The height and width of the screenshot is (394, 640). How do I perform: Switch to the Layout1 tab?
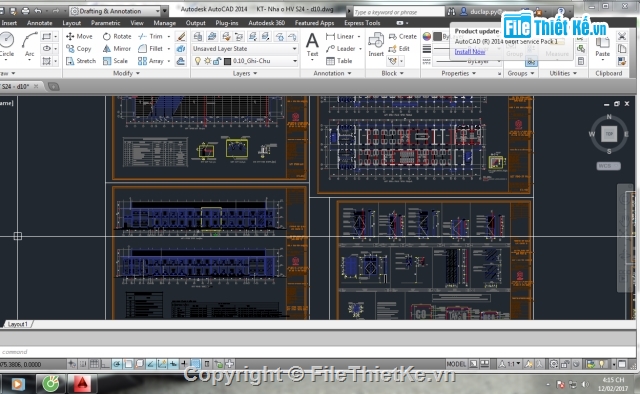pyautogui.click(x=18, y=324)
